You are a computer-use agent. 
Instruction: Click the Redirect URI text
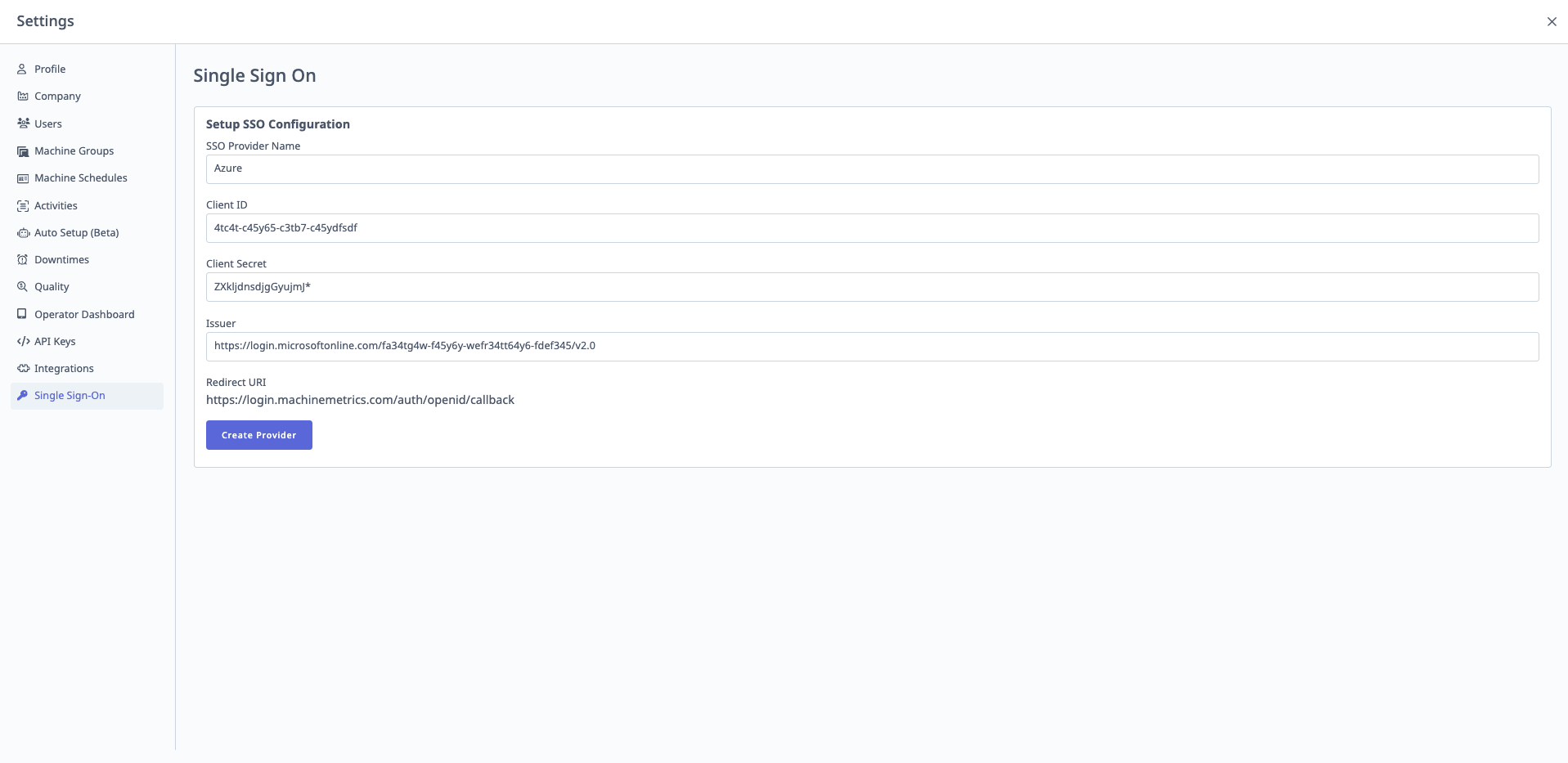(360, 399)
